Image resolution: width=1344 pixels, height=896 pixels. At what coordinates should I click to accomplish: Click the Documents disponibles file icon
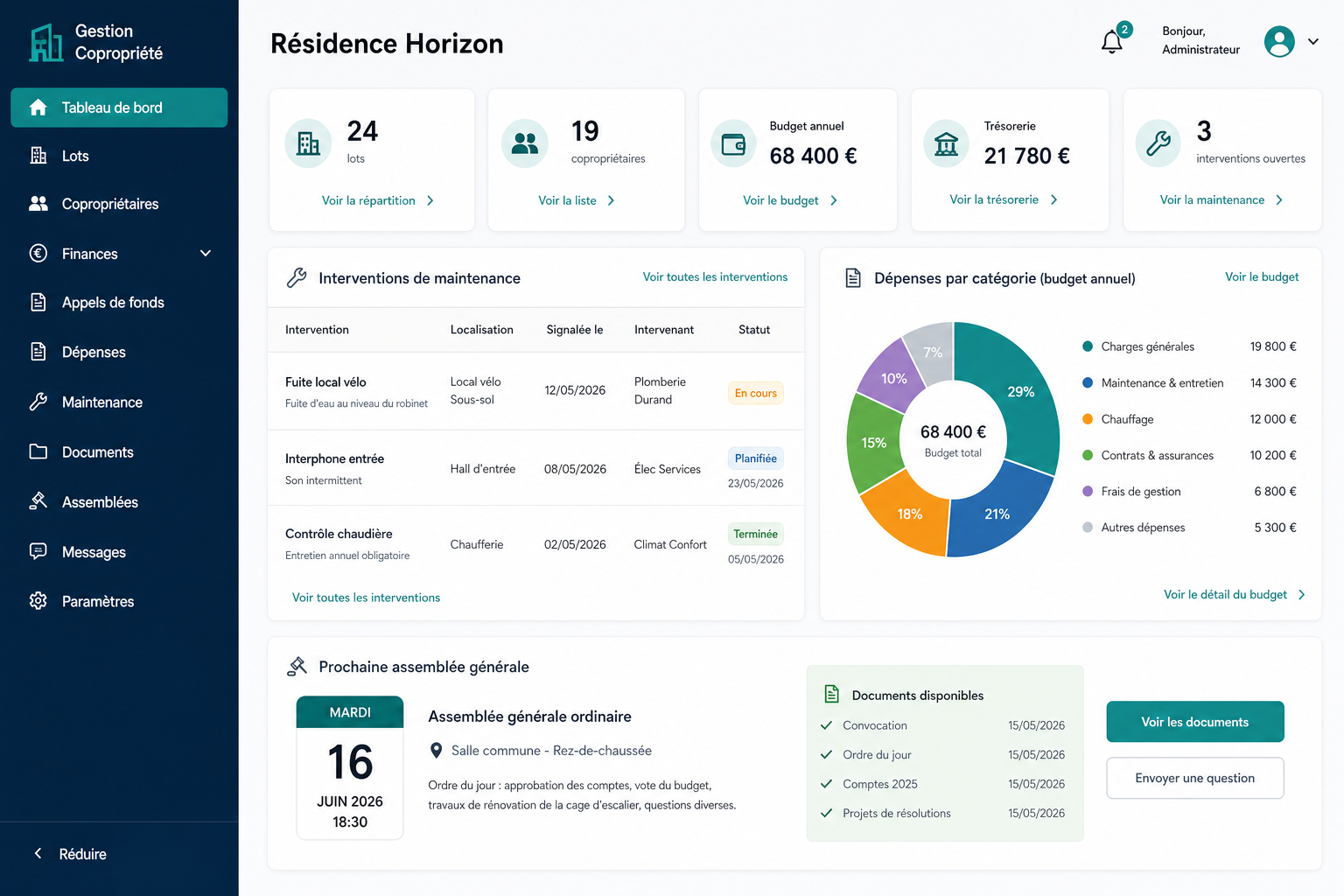[x=832, y=695]
